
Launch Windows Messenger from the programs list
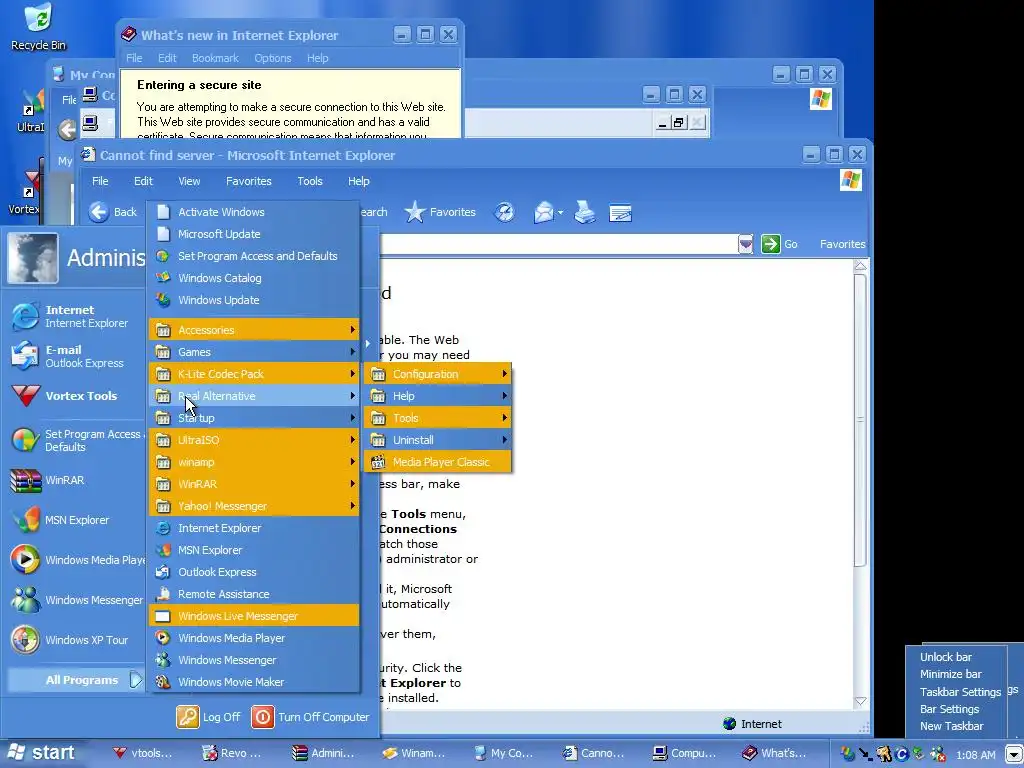pyautogui.click(x=254, y=660)
